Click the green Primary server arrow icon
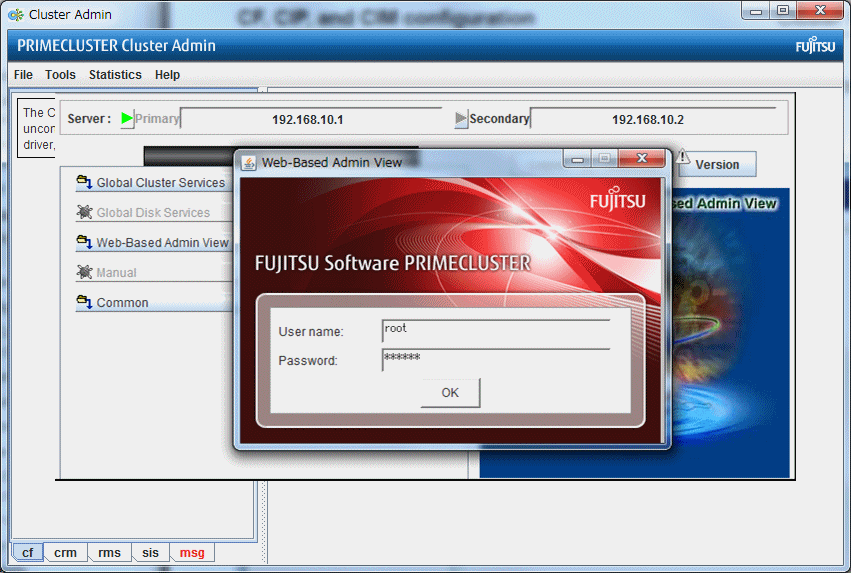 pyautogui.click(x=127, y=118)
